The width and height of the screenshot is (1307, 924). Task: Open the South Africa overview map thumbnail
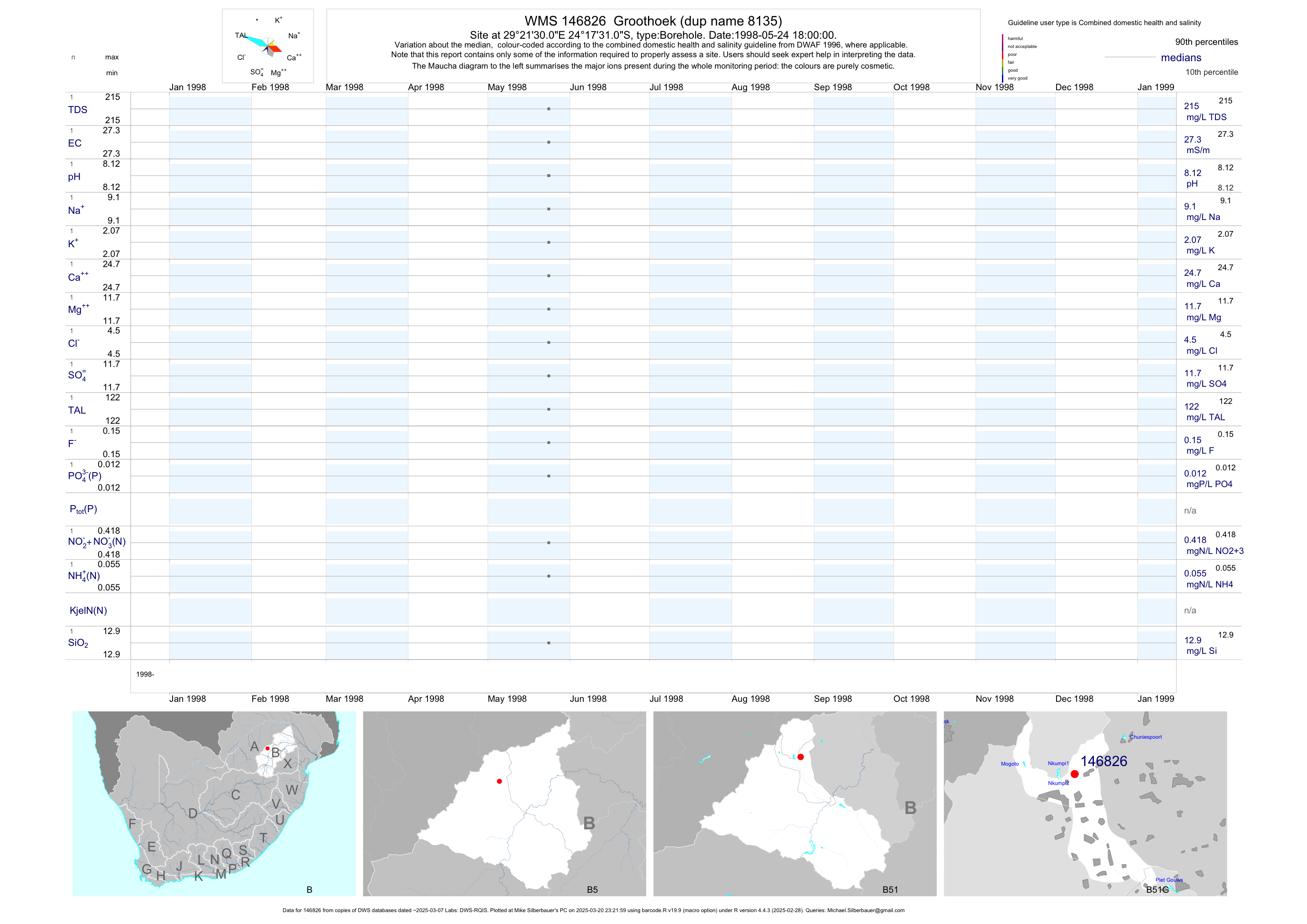(x=214, y=803)
